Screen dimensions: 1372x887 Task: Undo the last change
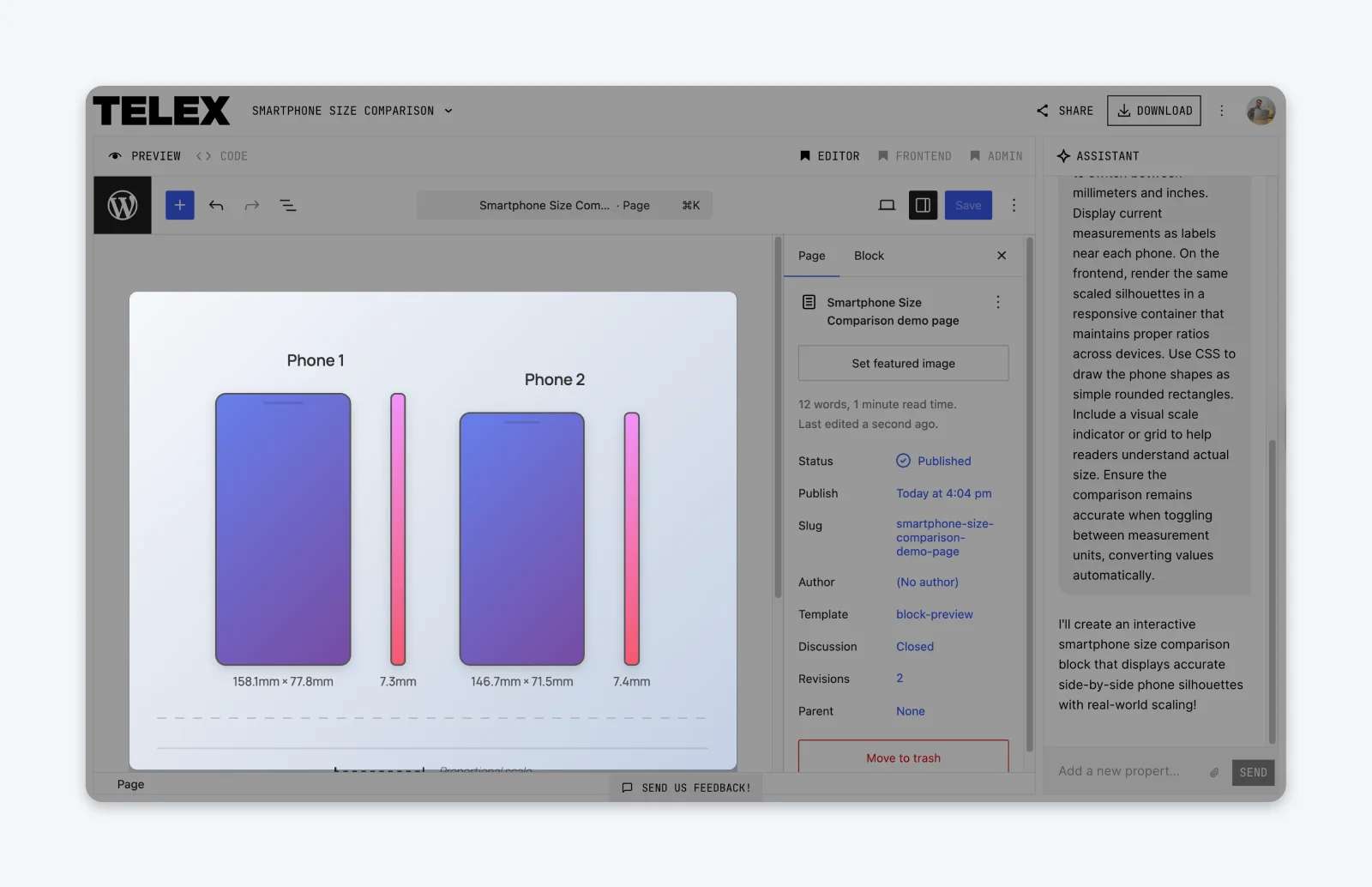point(216,205)
